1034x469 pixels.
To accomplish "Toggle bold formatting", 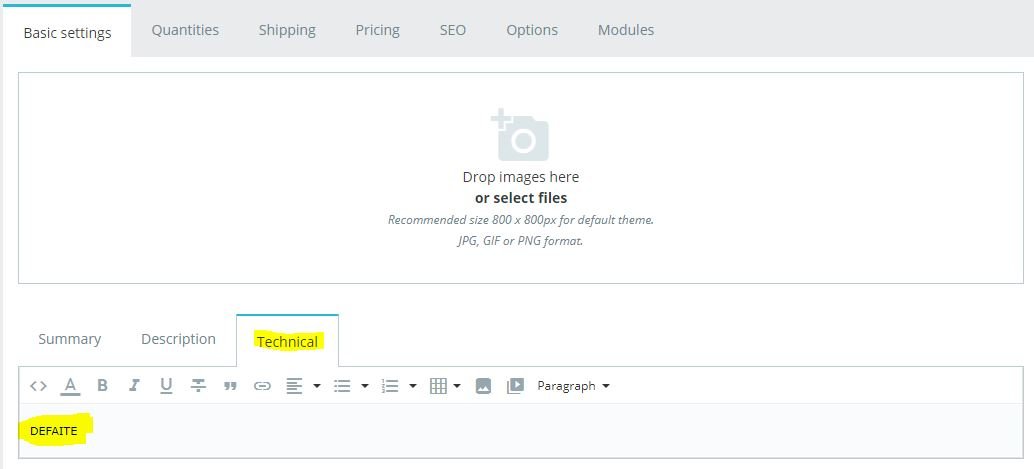I will tap(102, 386).
